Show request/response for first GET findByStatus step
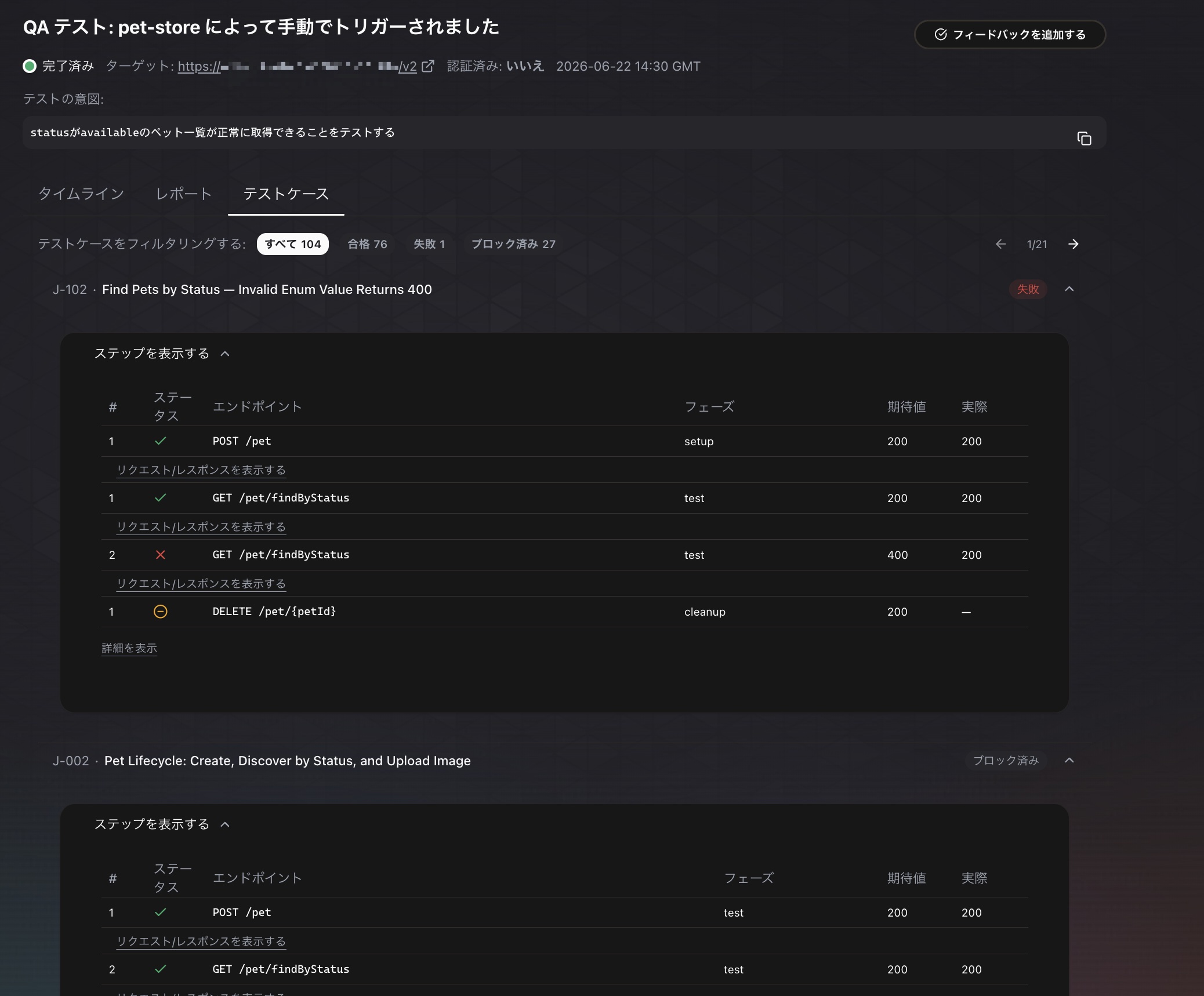 201,527
